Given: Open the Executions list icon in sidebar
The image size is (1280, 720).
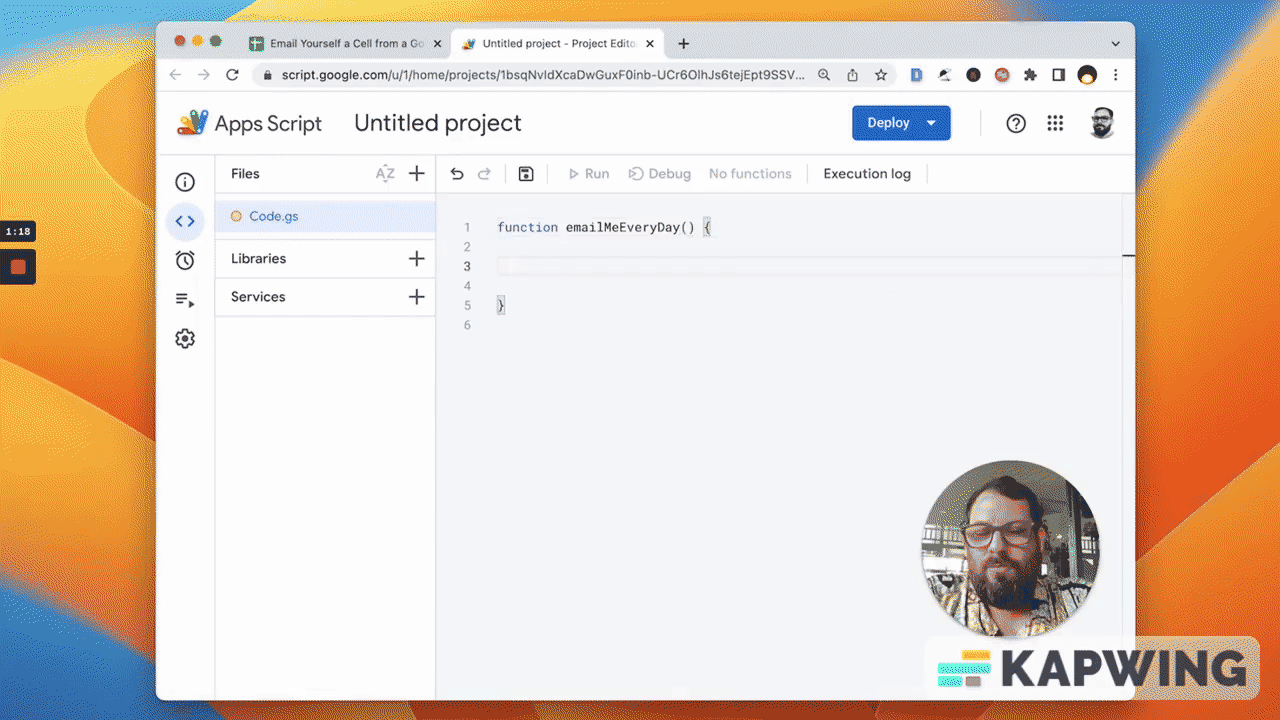Looking at the screenshot, I should 185,299.
